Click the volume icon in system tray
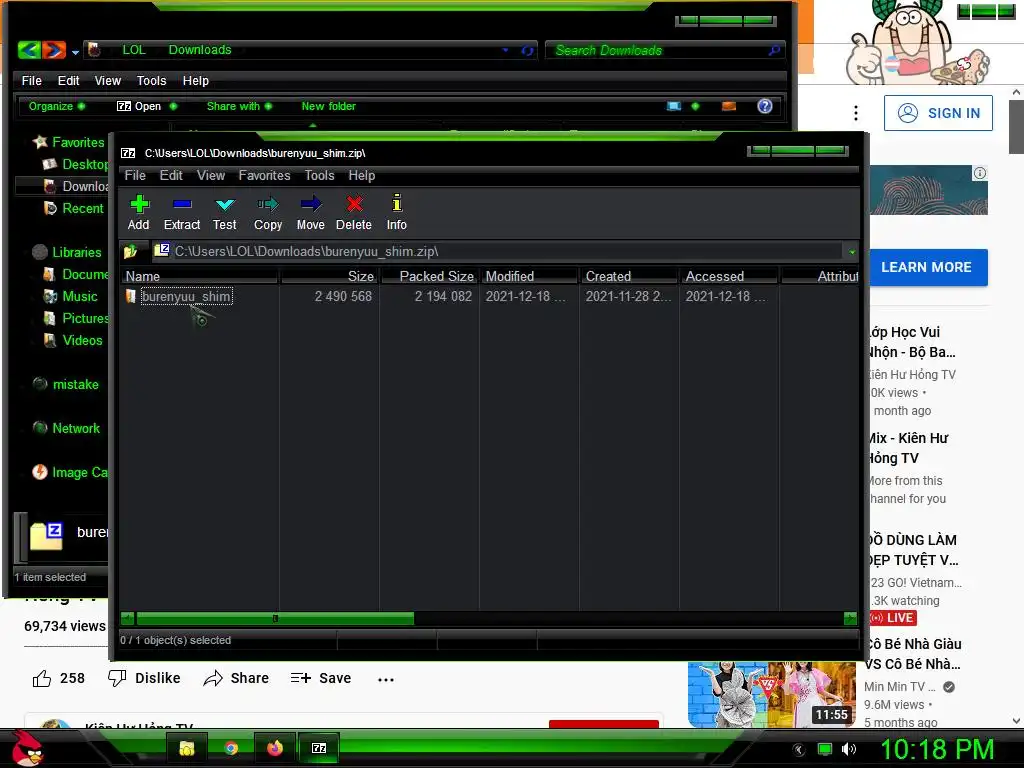Viewport: 1024px width, 768px height. (x=849, y=749)
